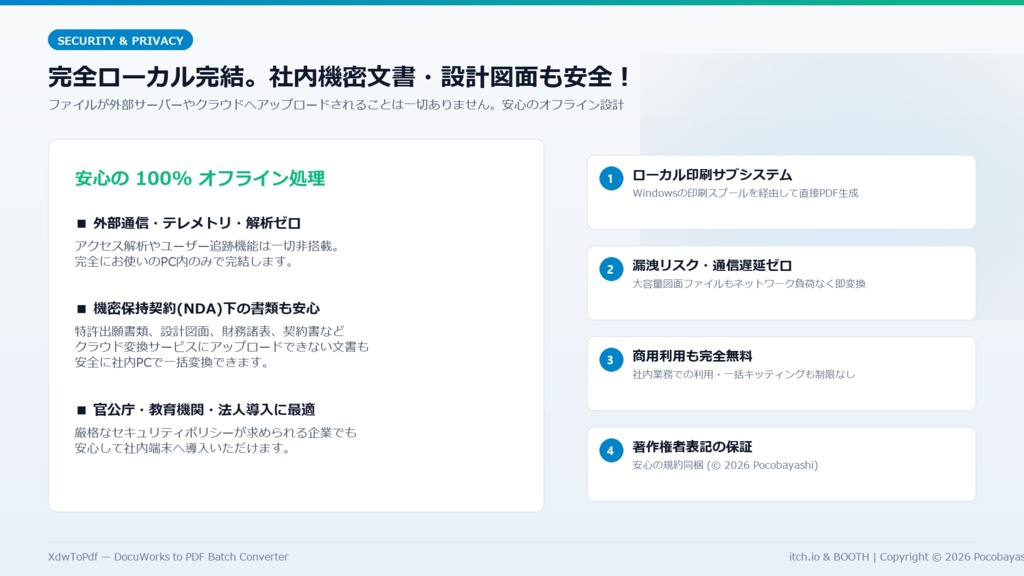Click text 社内業務での利用・一括キッティングも制限なし
Viewport: 1024px width, 576px height.
pos(744,375)
